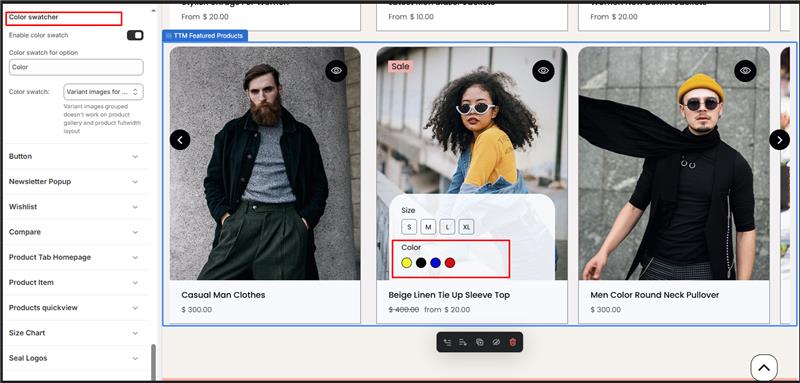800x383 pixels.
Task: Move the section up from floating toolbar
Action: pos(447,342)
